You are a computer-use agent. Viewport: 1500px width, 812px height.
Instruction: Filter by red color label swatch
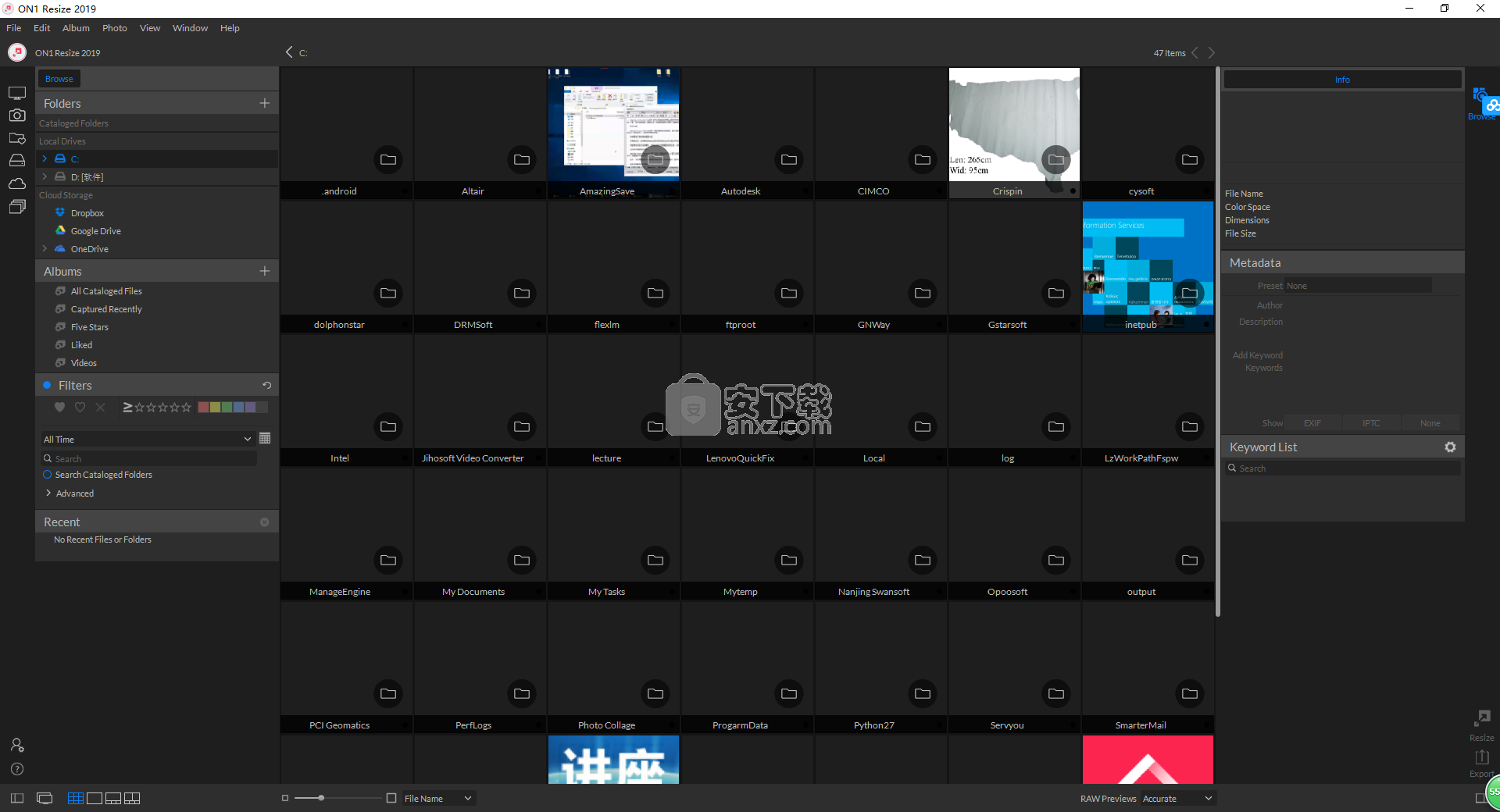click(x=203, y=407)
